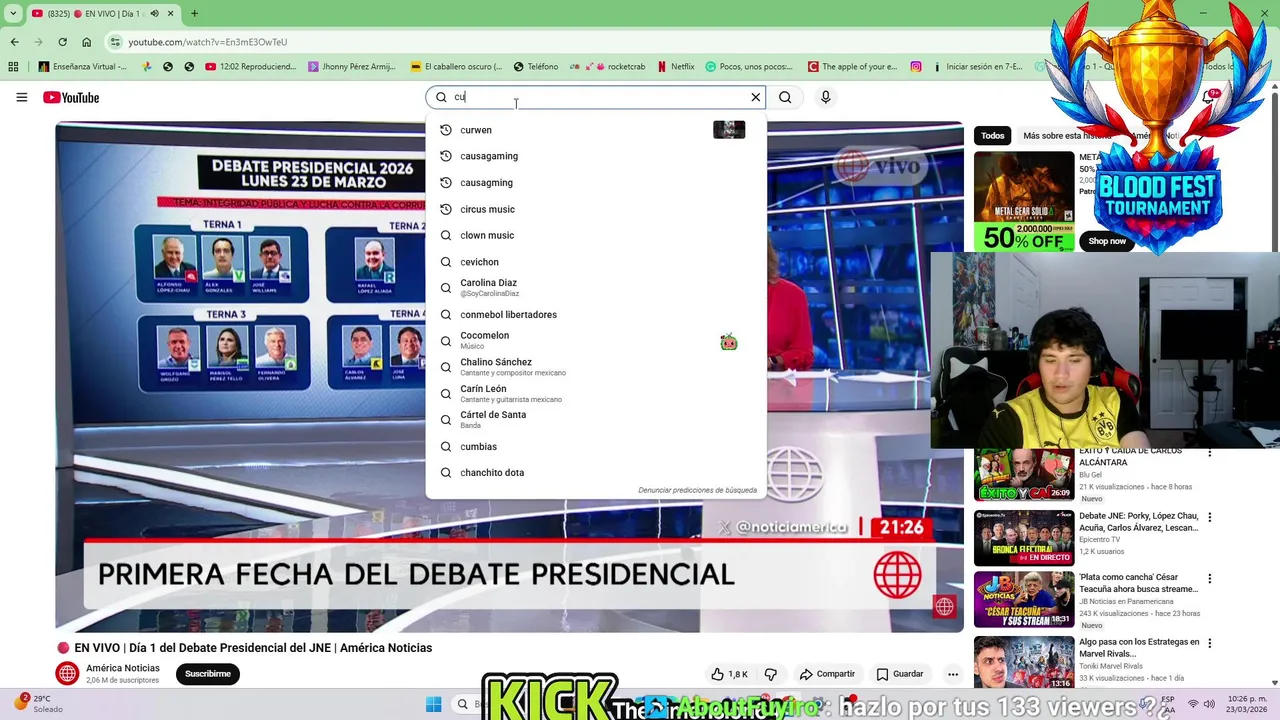Image resolution: width=1280 pixels, height=720 pixels.
Task: Select the 'Todos' filter chip
Action: click(x=992, y=136)
